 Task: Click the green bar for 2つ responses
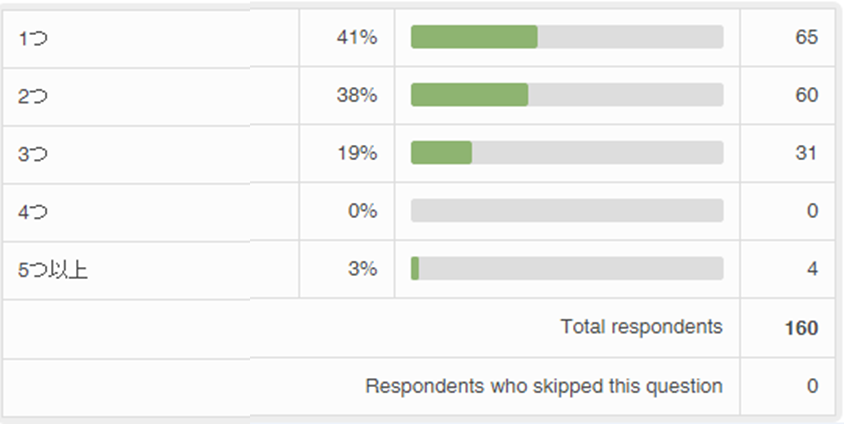tap(469, 95)
